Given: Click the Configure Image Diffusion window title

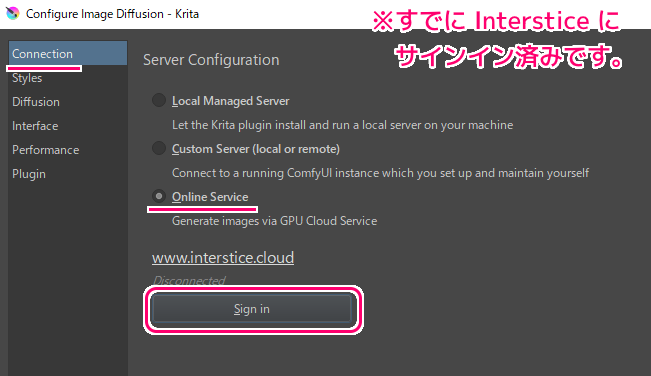Looking at the screenshot, I should tap(112, 14).
